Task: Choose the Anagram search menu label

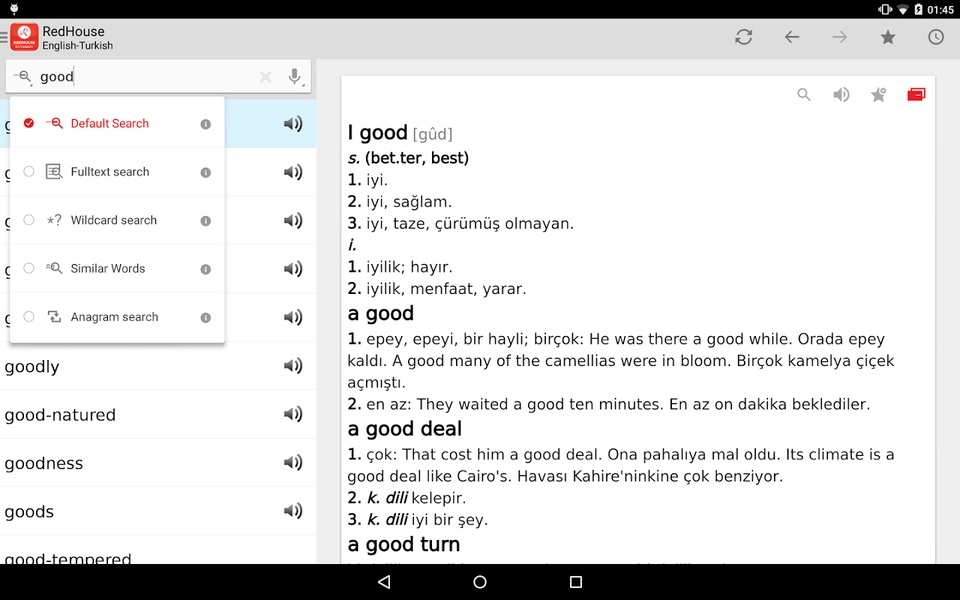Action: point(114,317)
